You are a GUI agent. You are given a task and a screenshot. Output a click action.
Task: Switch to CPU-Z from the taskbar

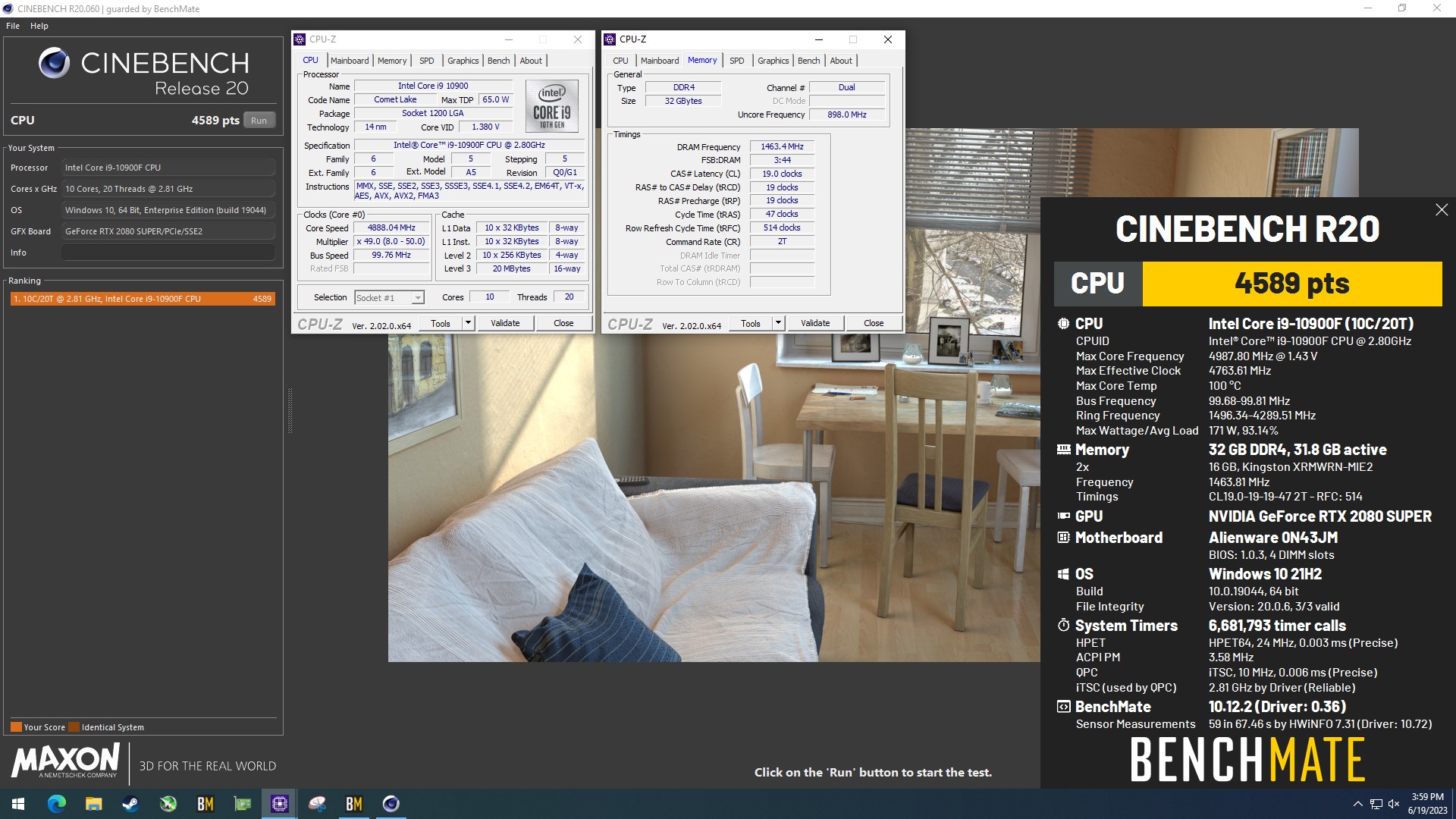click(x=279, y=804)
